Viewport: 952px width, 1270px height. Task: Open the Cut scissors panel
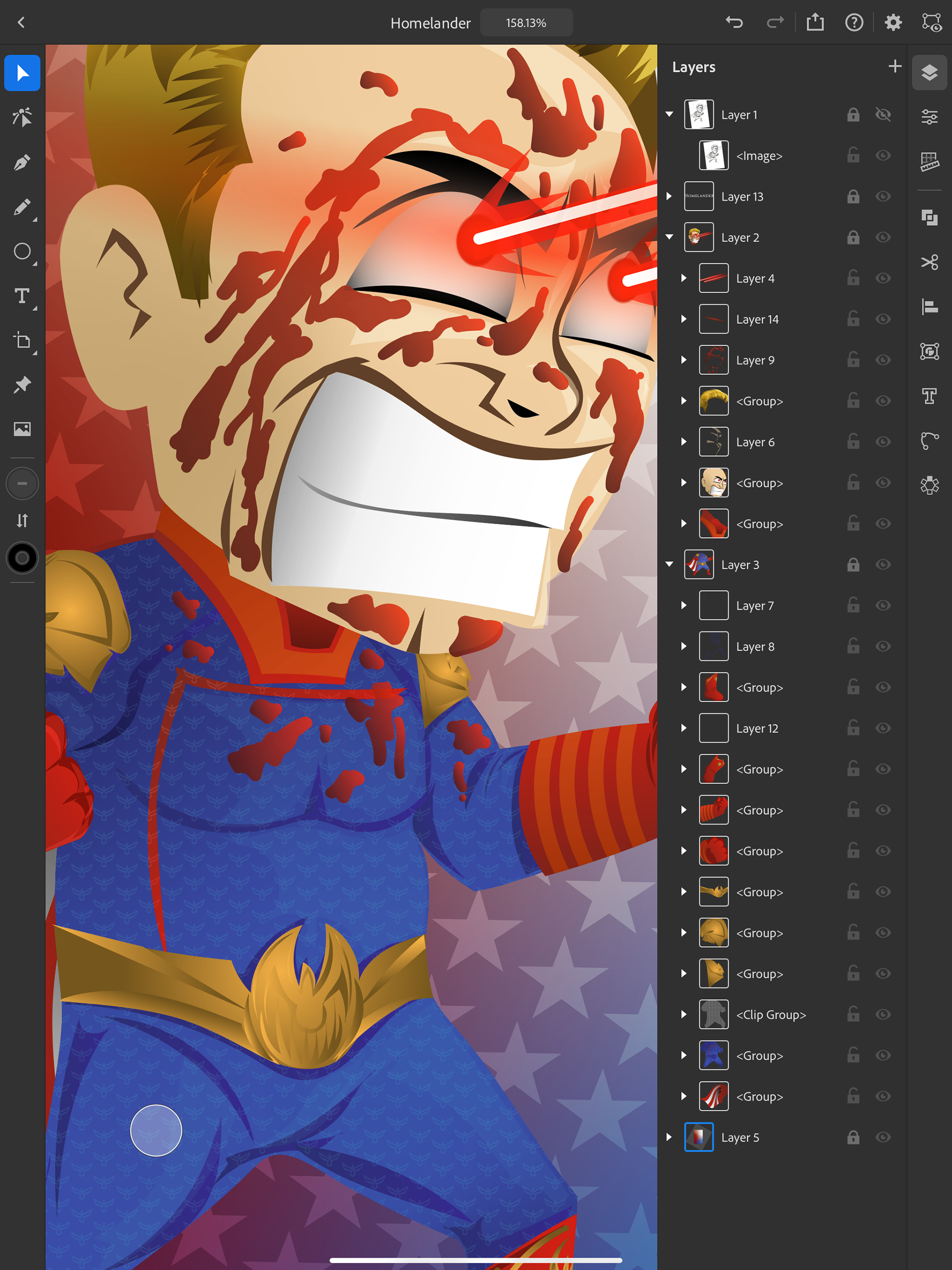[x=929, y=262]
